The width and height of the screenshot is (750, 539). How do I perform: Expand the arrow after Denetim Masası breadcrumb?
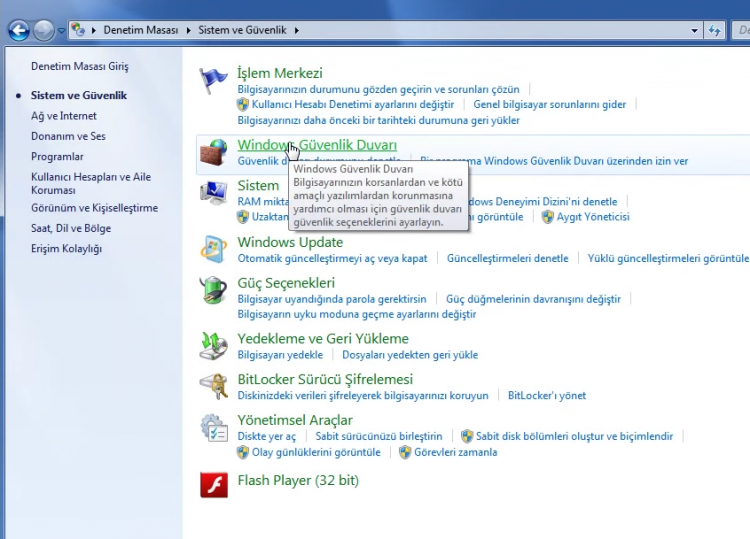click(188, 30)
